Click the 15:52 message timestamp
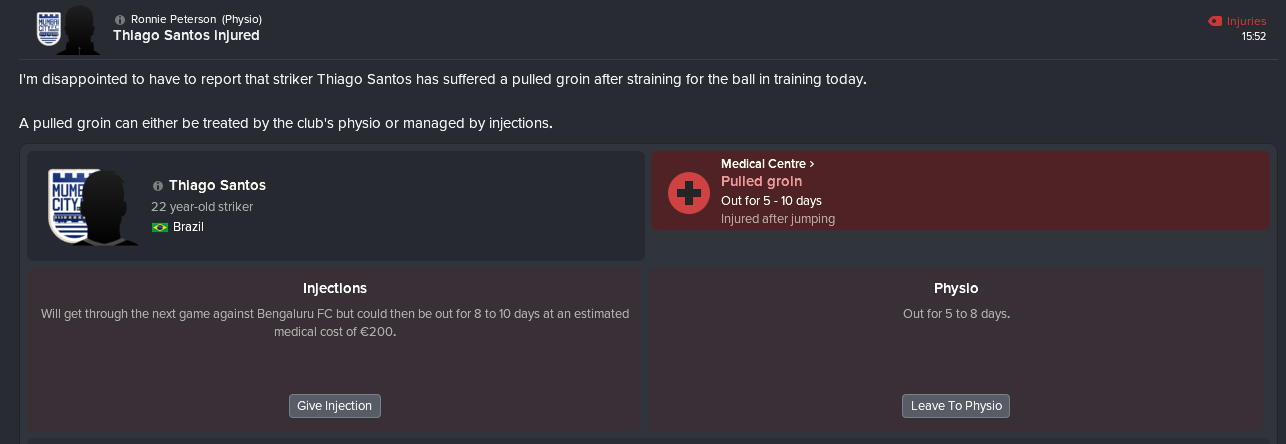 point(1254,36)
